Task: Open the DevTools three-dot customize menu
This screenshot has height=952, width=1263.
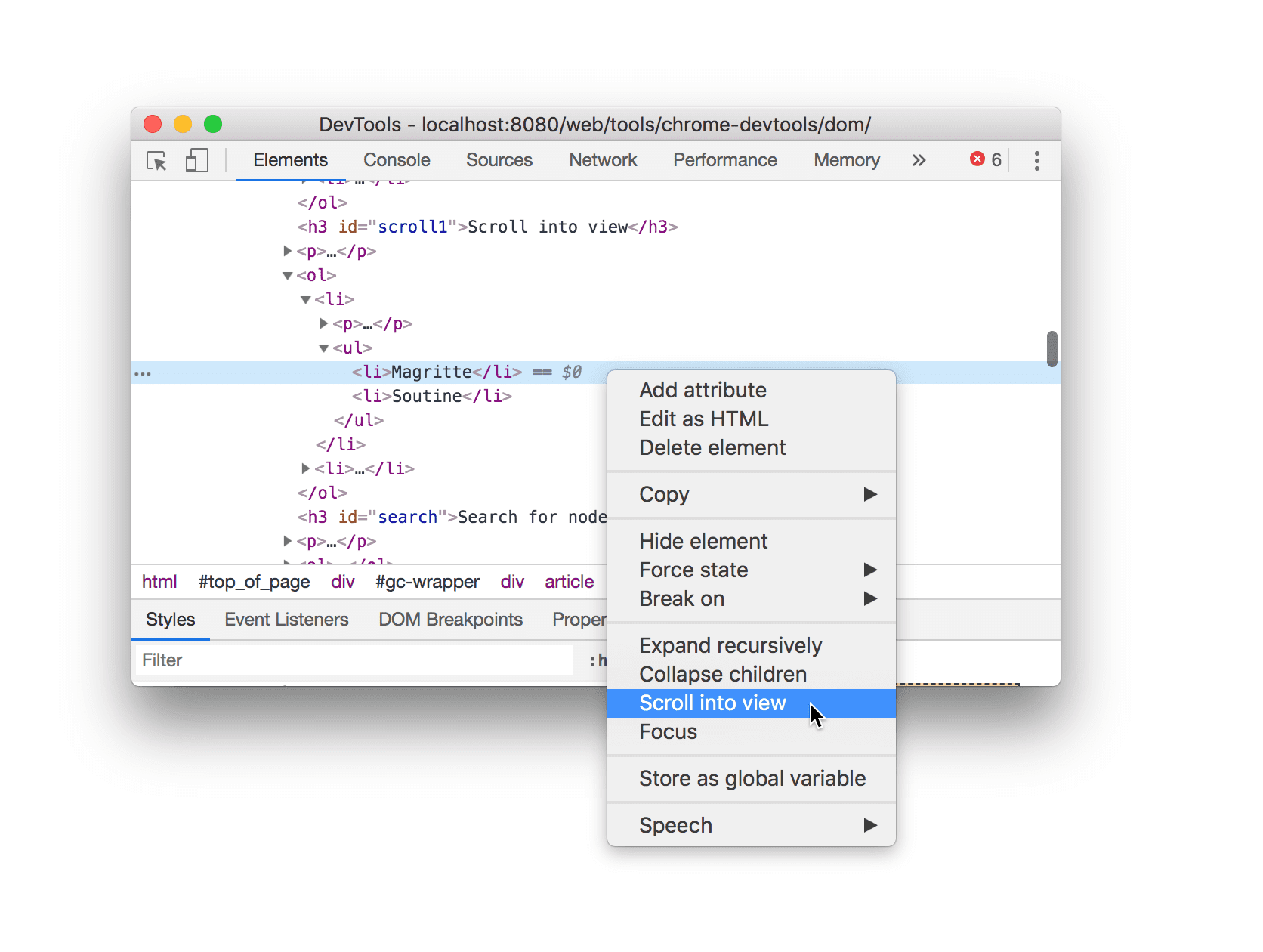Action: click(x=1036, y=161)
